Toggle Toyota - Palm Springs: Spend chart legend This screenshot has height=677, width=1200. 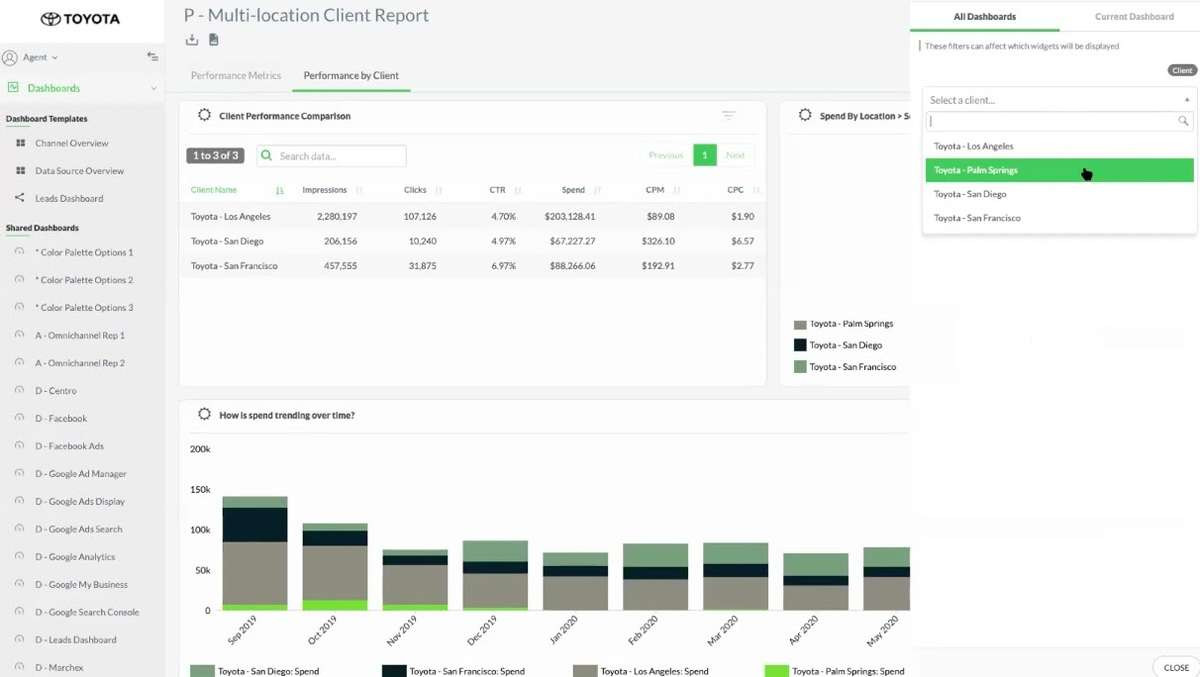coord(833,671)
